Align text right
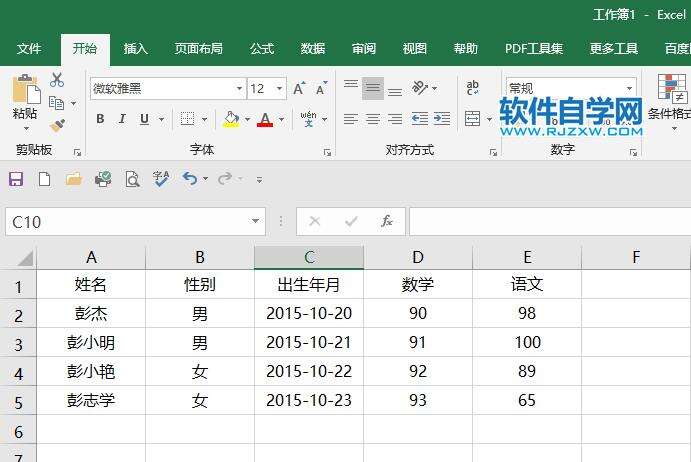 tap(394, 119)
